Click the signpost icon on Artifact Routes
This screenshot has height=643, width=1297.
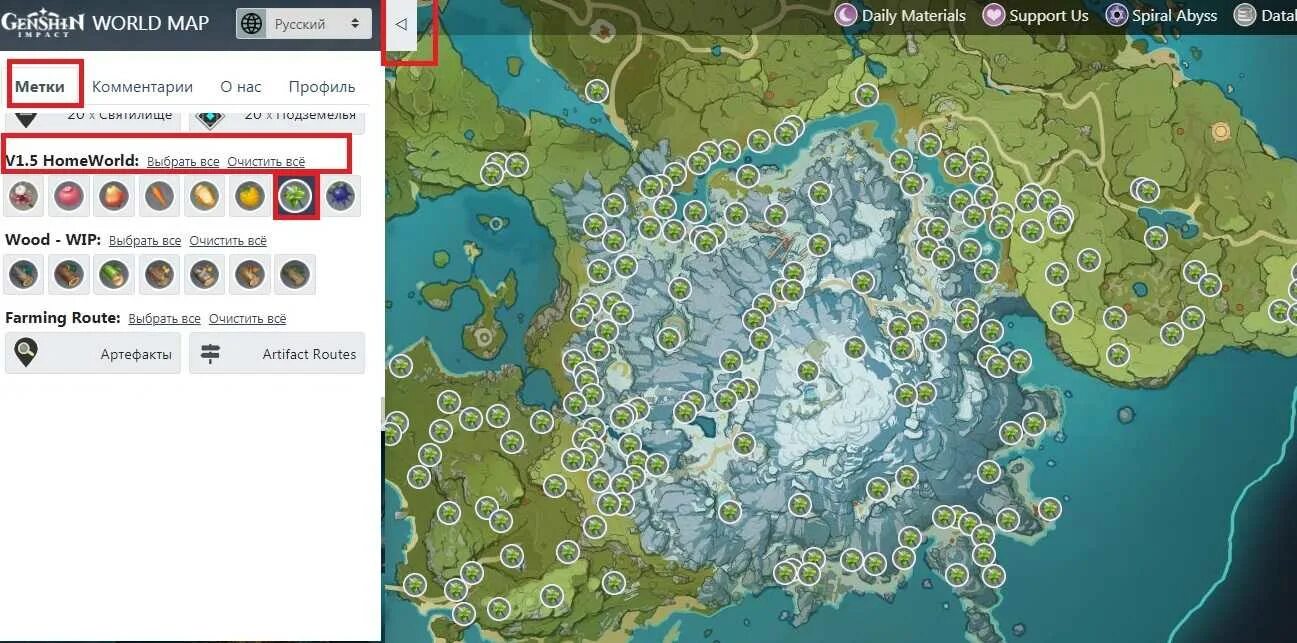click(210, 354)
